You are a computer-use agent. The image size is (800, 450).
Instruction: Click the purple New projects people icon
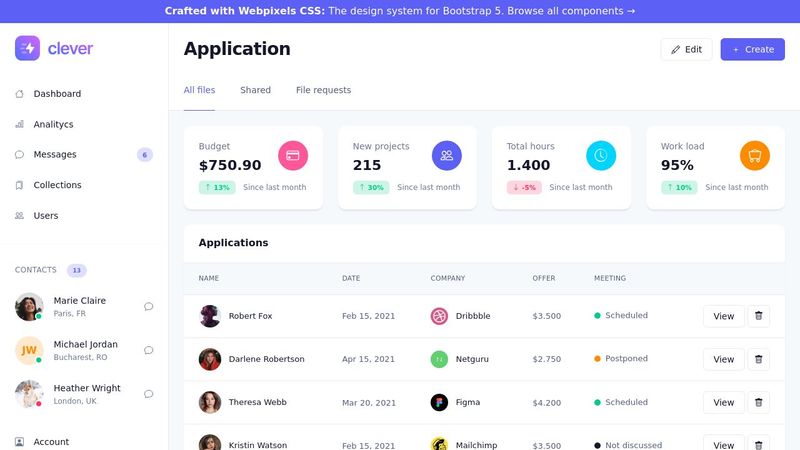[447, 155]
